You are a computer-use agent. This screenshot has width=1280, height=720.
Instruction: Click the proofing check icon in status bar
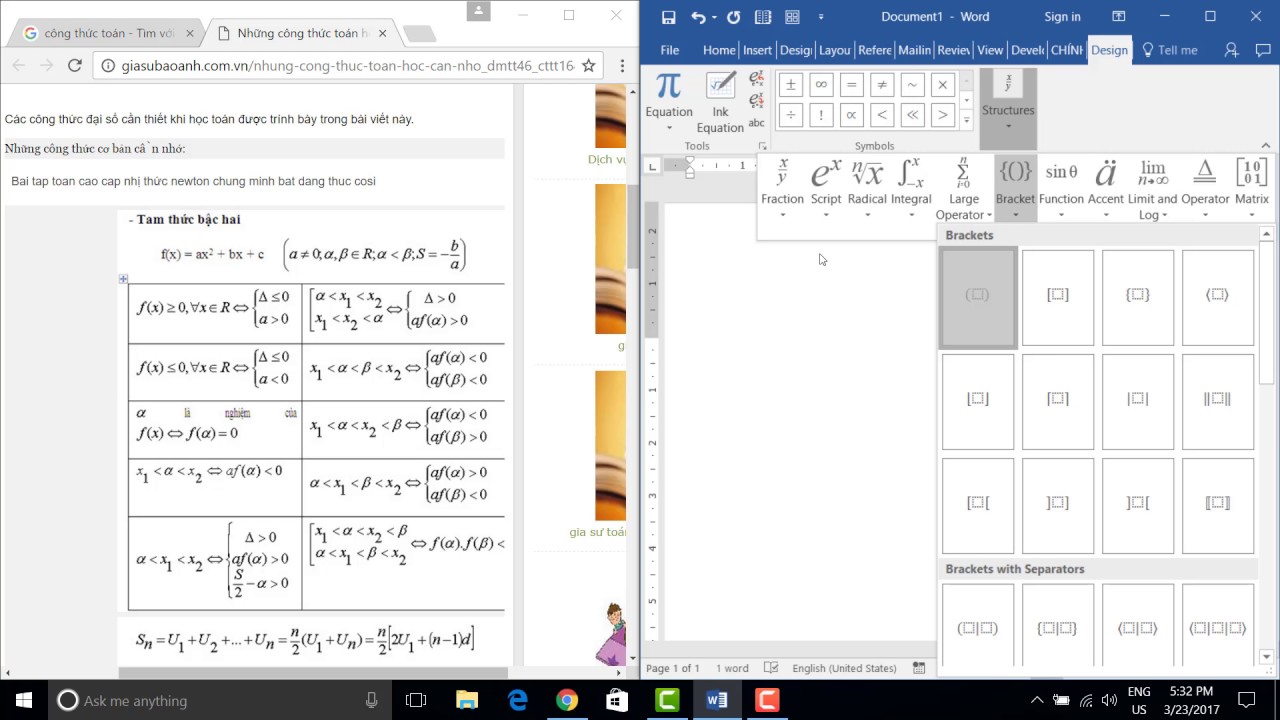(x=771, y=668)
